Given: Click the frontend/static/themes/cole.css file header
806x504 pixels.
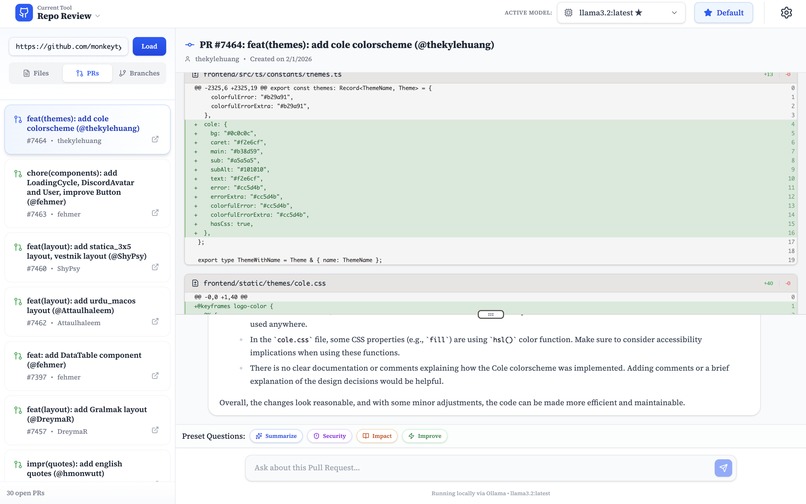Looking at the screenshot, I should coord(490,283).
